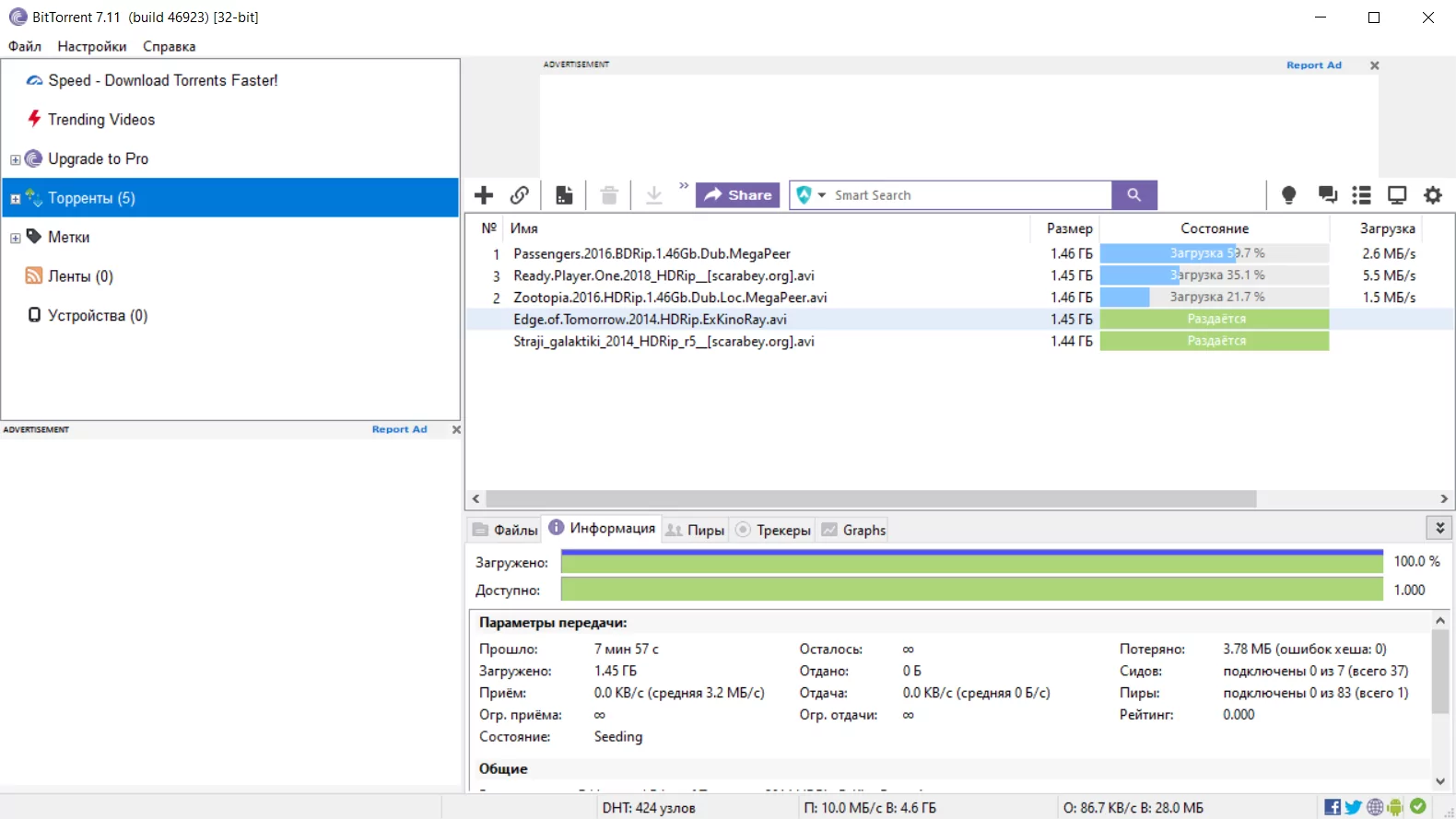Click the purple magnifier search button
This screenshot has width=1456, height=819.
(1134, 195)
